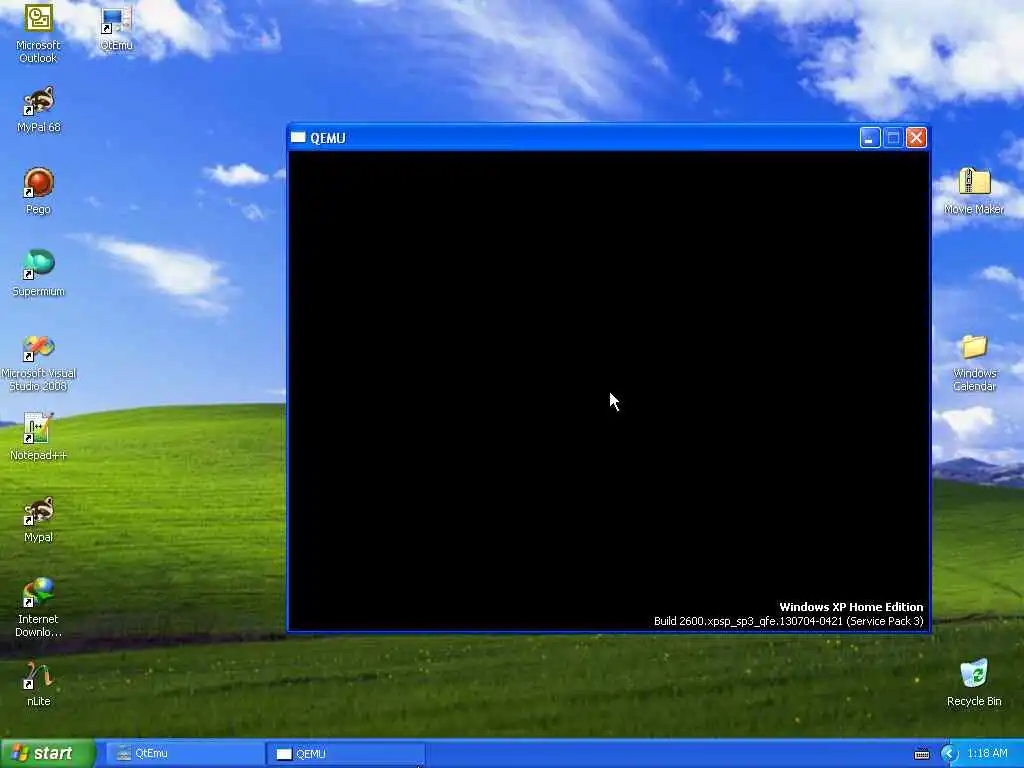Minimize the QEMU window
The height and width of the screenshot is (768, 1024).
pyautogui.click(x=870, y=138)
